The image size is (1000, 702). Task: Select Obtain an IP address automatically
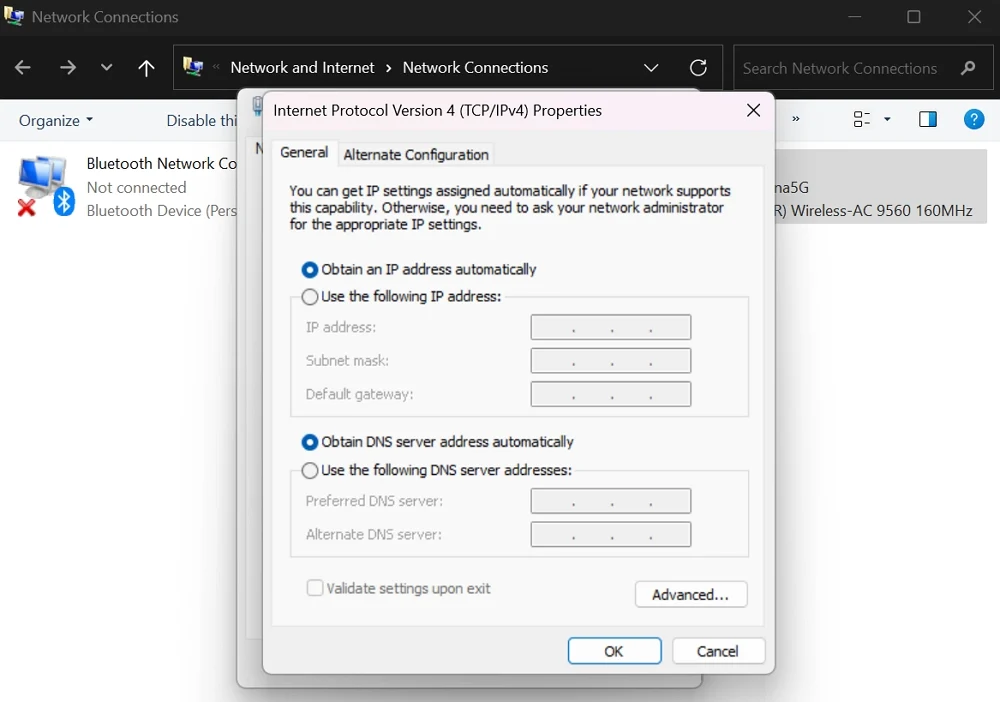tap(310, 270)
